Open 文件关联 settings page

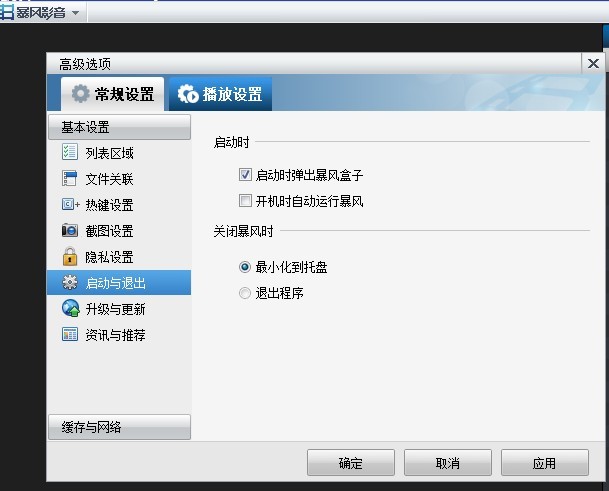point(119,179)
